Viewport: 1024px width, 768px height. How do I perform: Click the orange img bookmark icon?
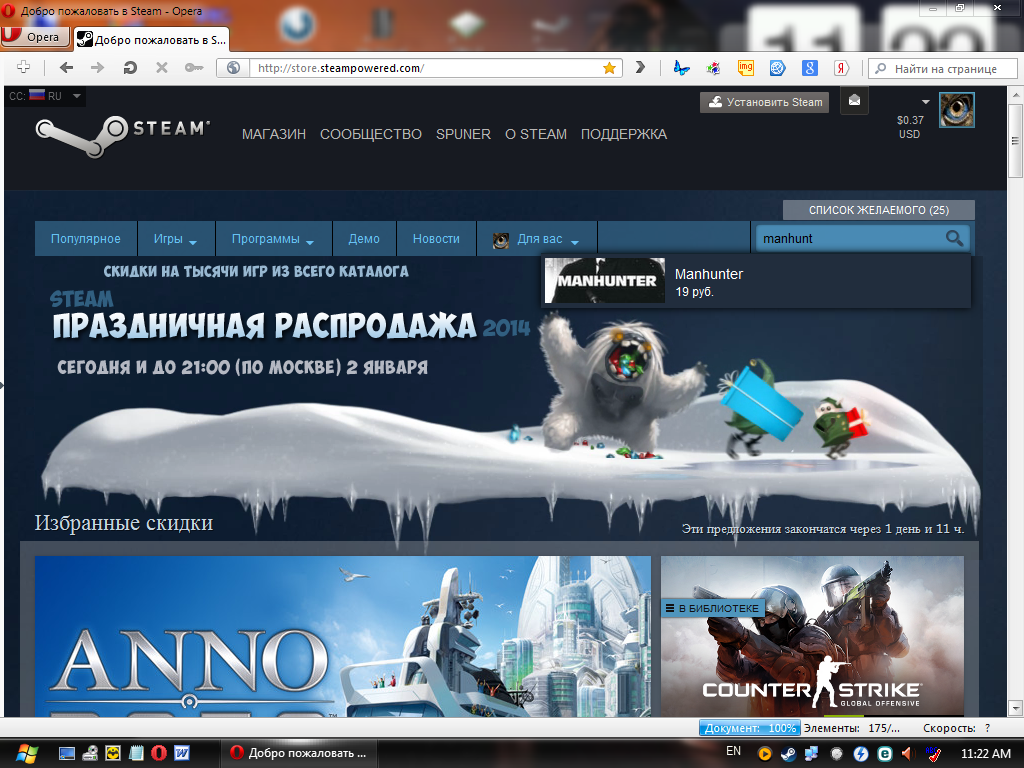click(745, 67)
